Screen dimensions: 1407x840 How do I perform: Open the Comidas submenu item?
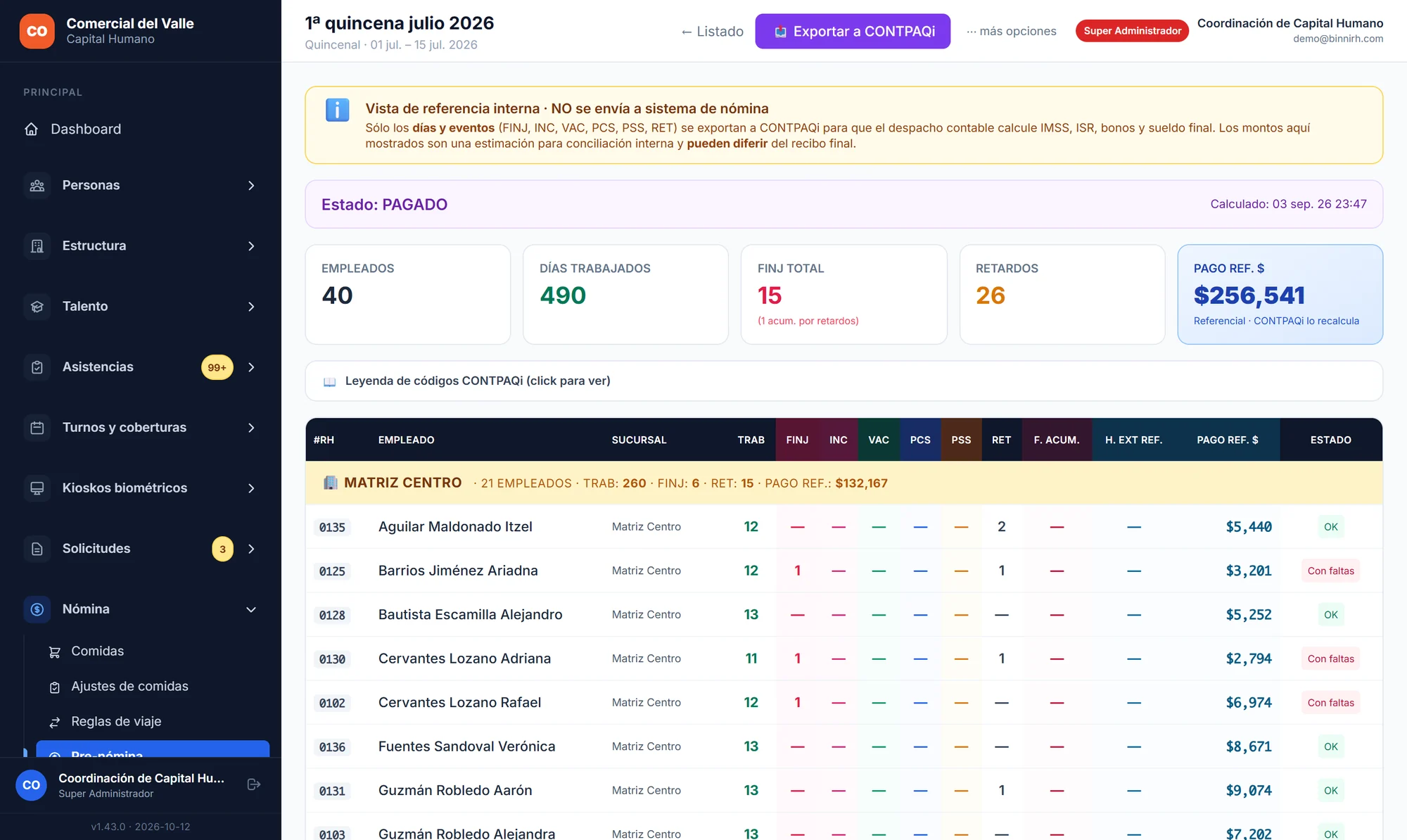[153, 651]
